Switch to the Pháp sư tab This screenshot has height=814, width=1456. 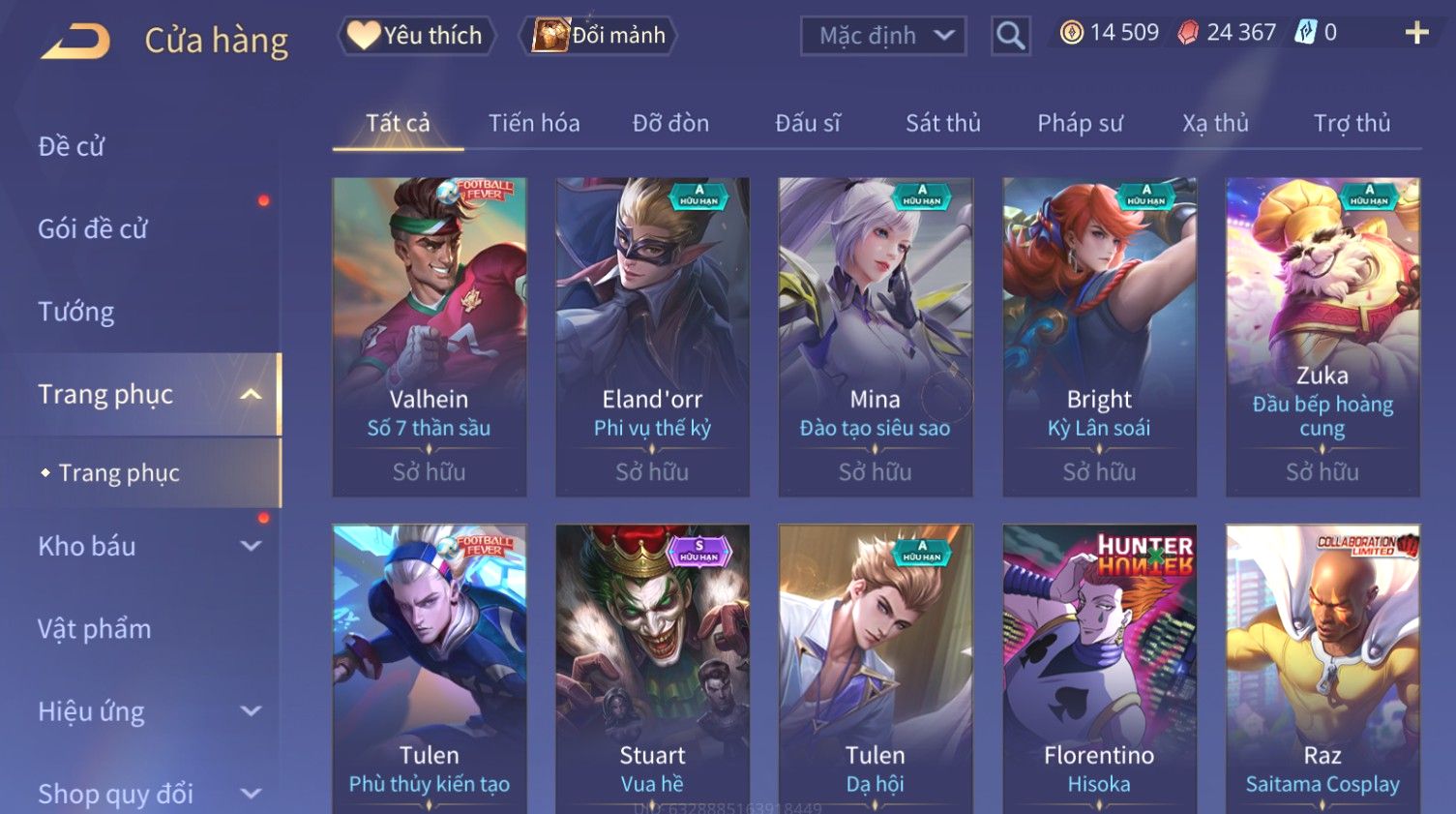click(1080, 123)
